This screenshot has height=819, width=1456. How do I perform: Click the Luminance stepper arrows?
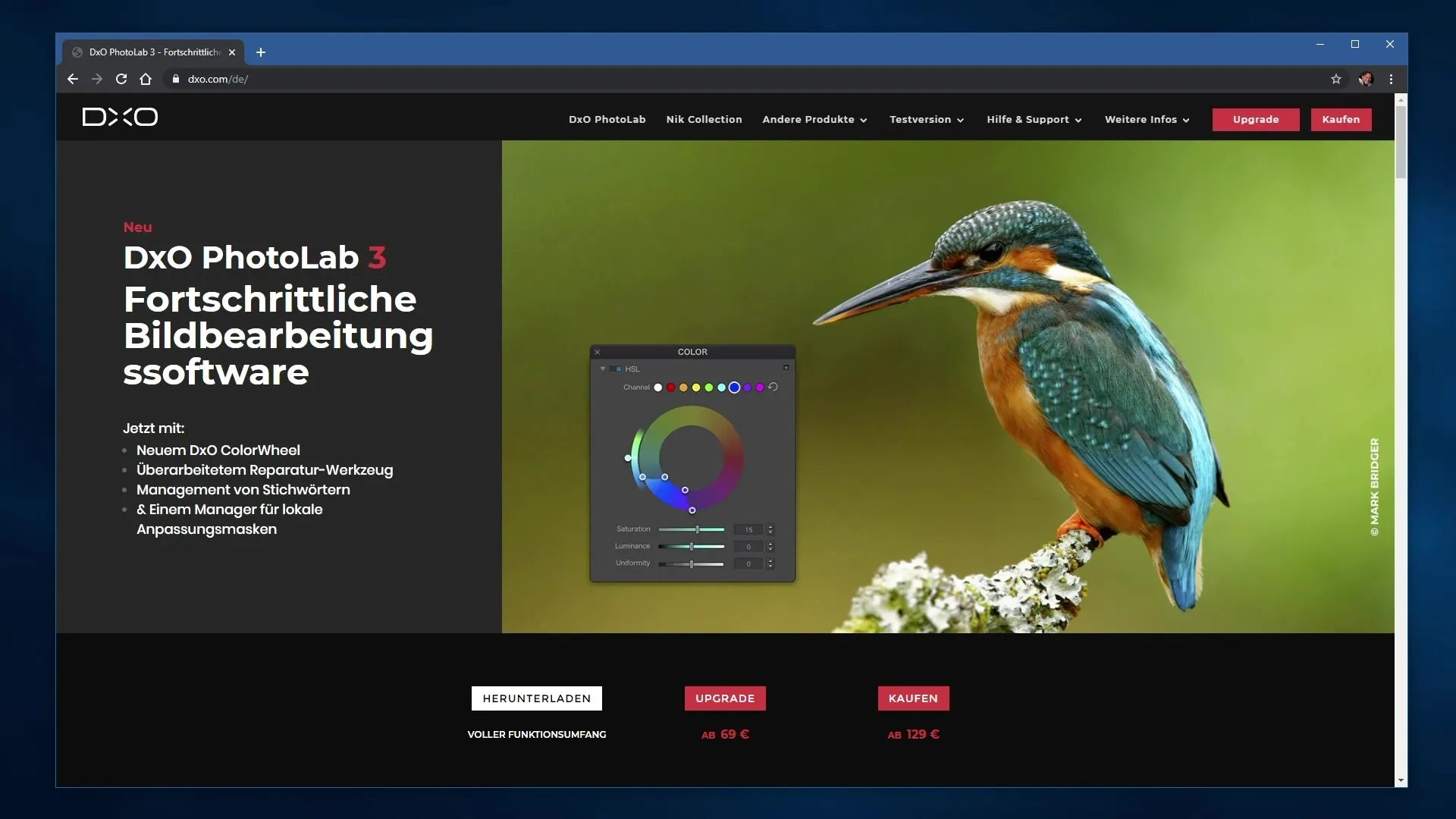770,546
